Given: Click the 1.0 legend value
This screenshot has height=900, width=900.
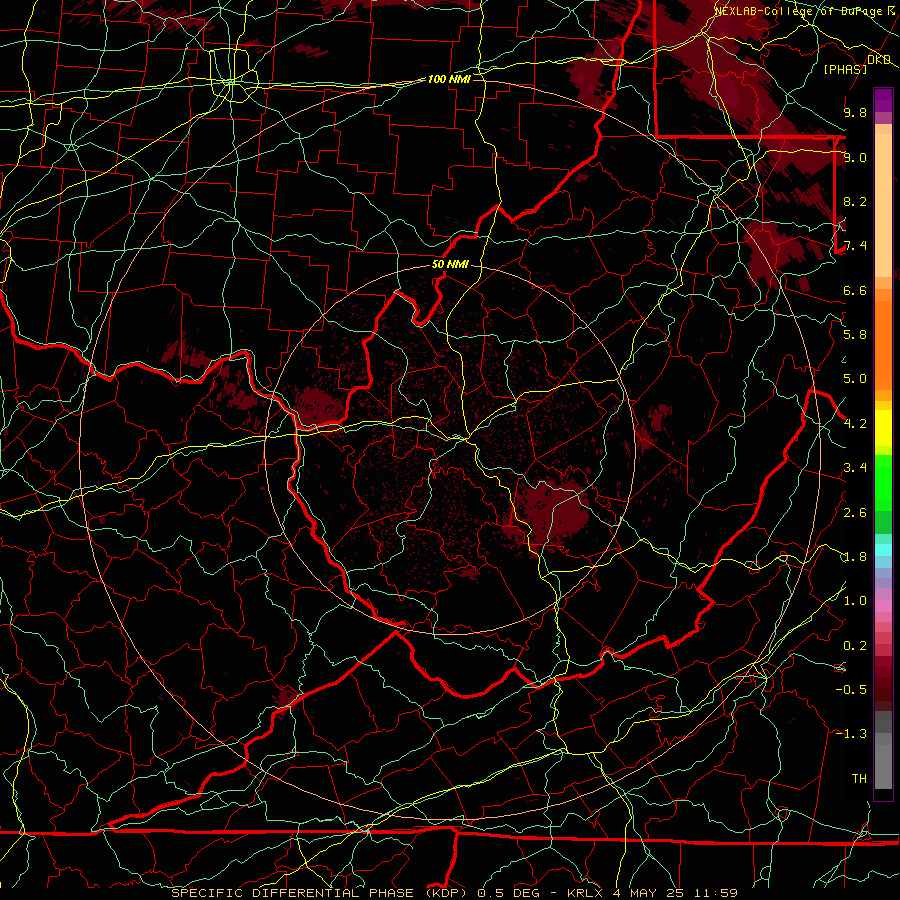Looking at the screenshot, I should (x=855, y=601).
